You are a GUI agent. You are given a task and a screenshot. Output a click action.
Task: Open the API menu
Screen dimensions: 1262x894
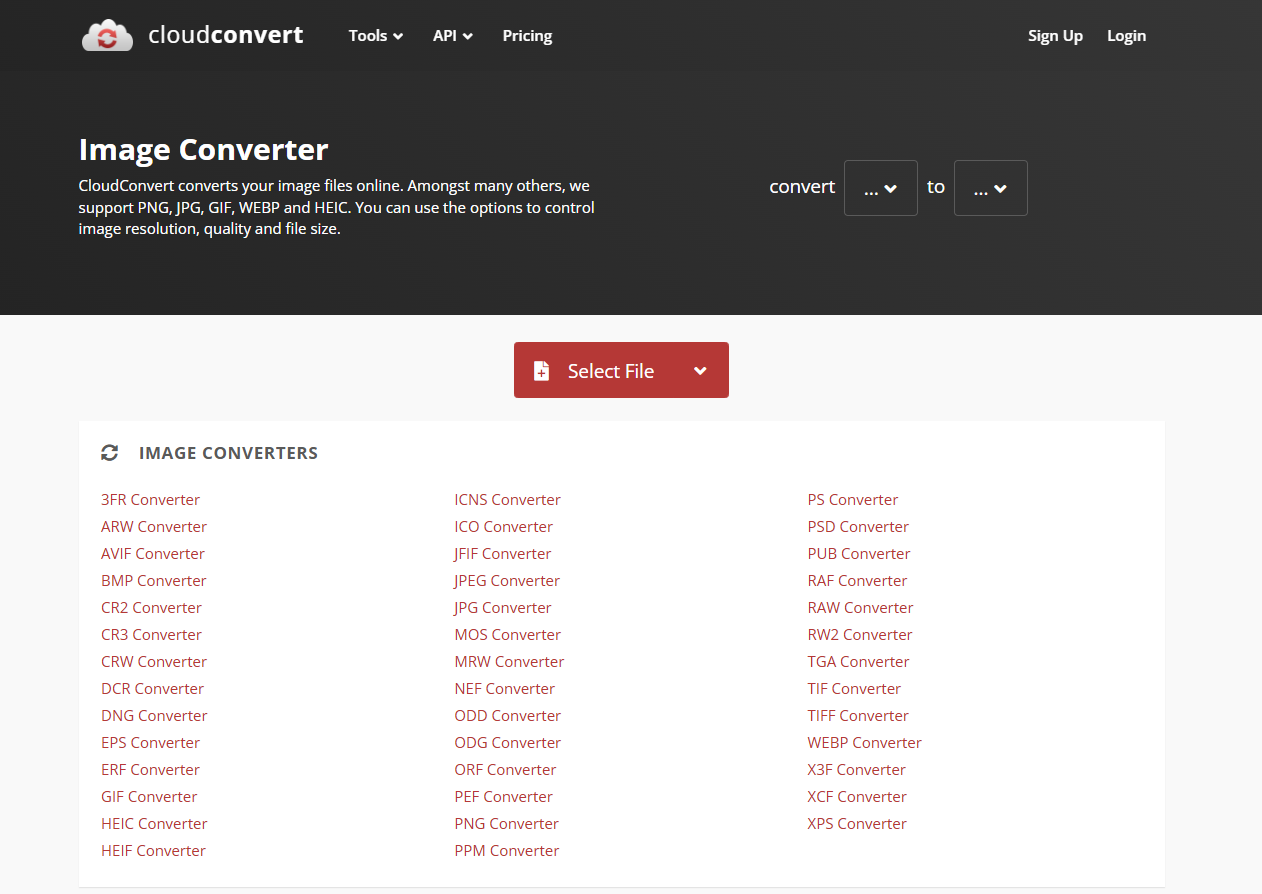(452, 35)
